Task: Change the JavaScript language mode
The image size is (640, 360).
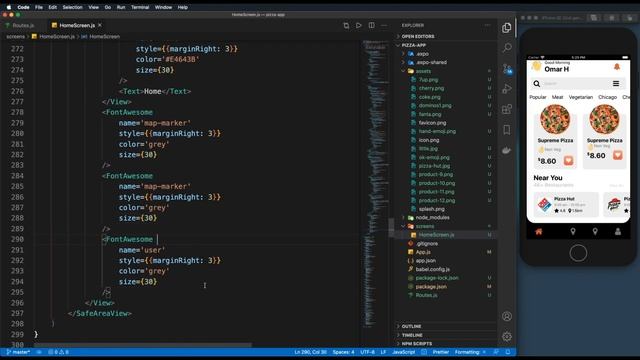Action: (x=403, y=352)
